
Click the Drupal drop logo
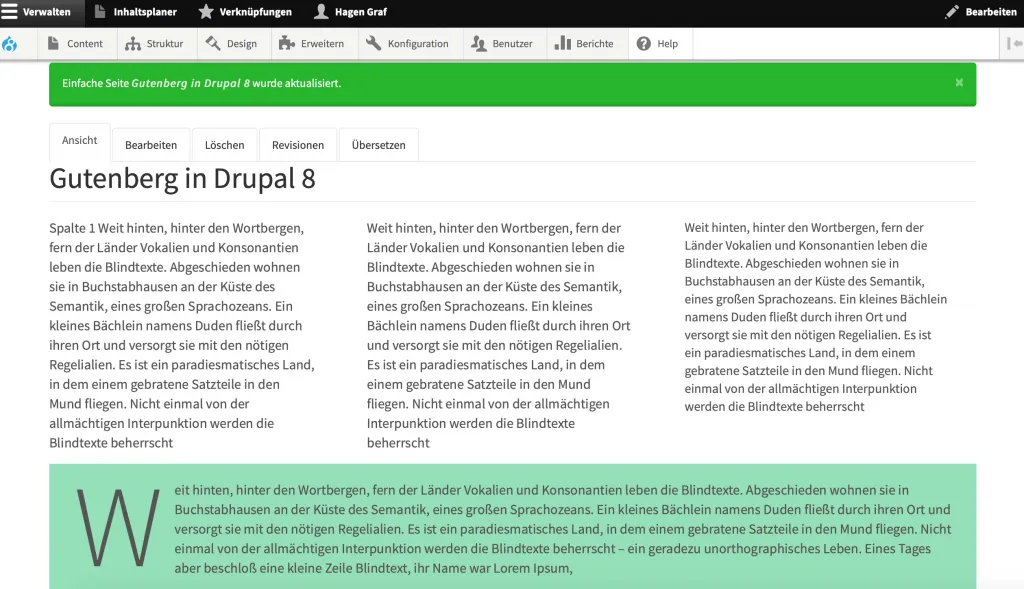coord(9,44)
